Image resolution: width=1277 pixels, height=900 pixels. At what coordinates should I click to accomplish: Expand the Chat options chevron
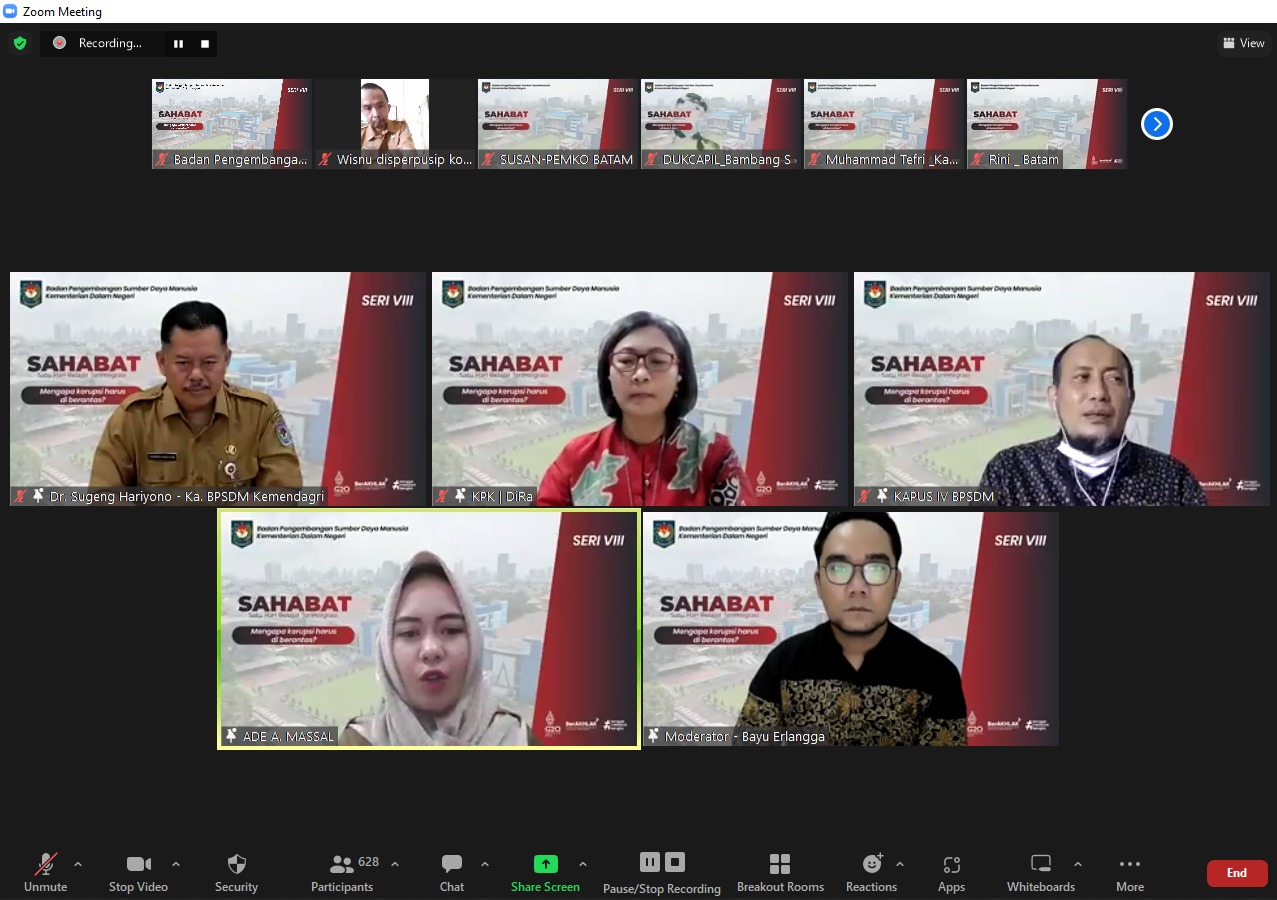pyautogui.click(x=485, y=864)
